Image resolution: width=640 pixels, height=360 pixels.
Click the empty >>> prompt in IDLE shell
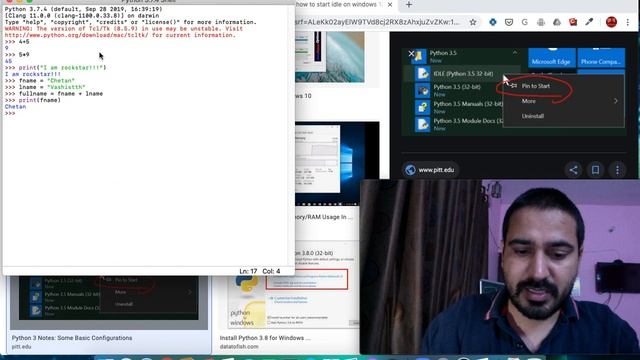10,113
